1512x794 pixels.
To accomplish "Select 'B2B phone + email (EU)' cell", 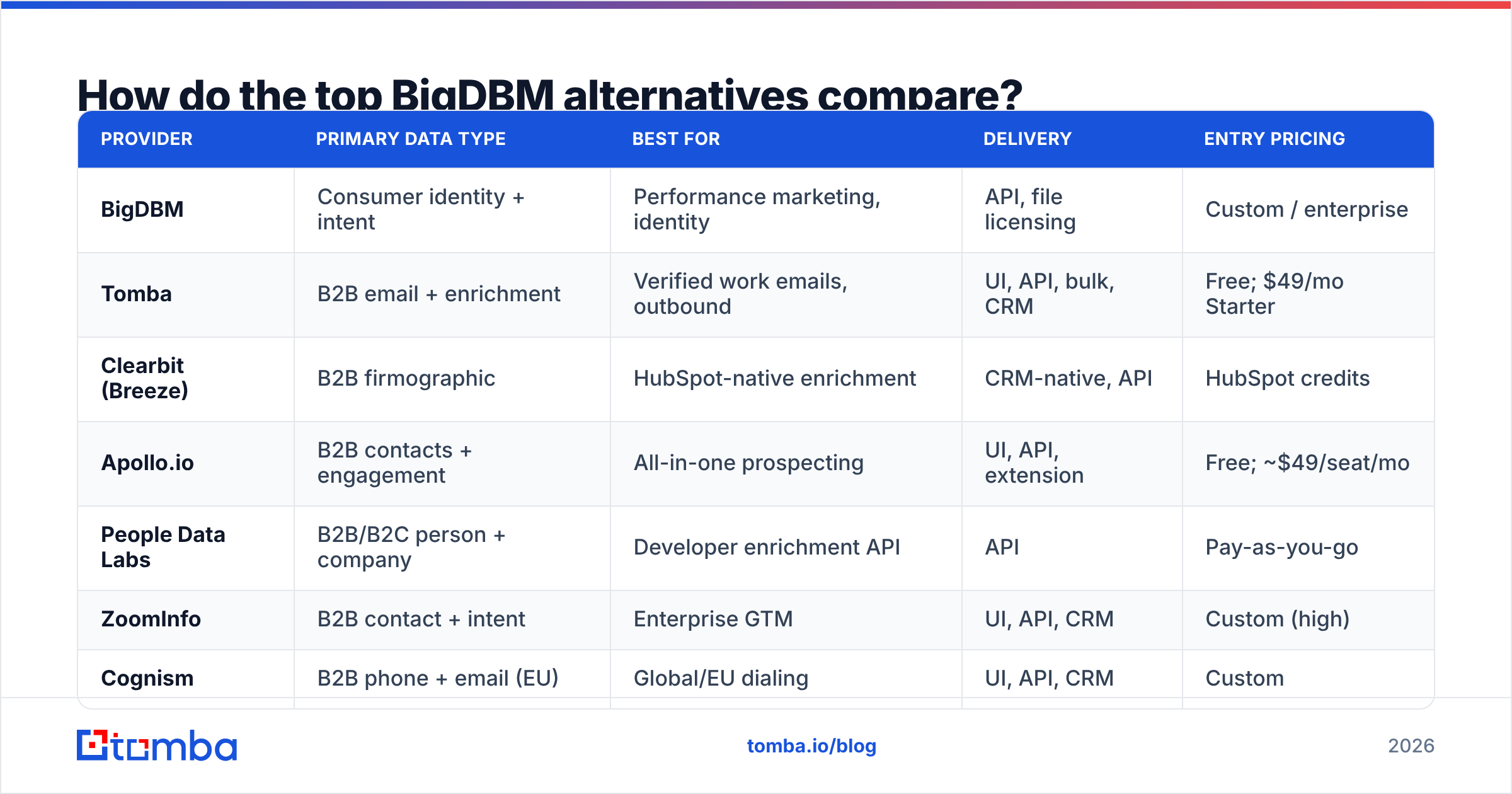I will [x=452, y=679].
